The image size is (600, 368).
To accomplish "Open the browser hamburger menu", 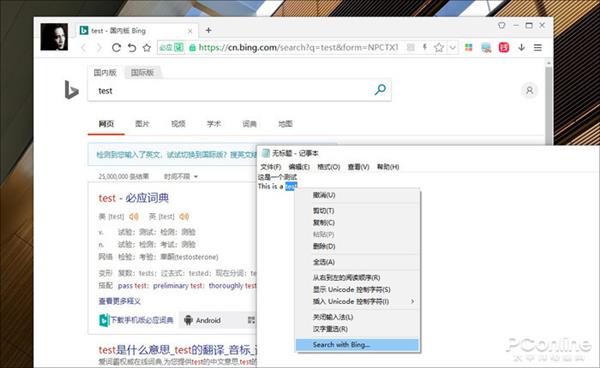I will pyautogui.click(x=538, y=47).
